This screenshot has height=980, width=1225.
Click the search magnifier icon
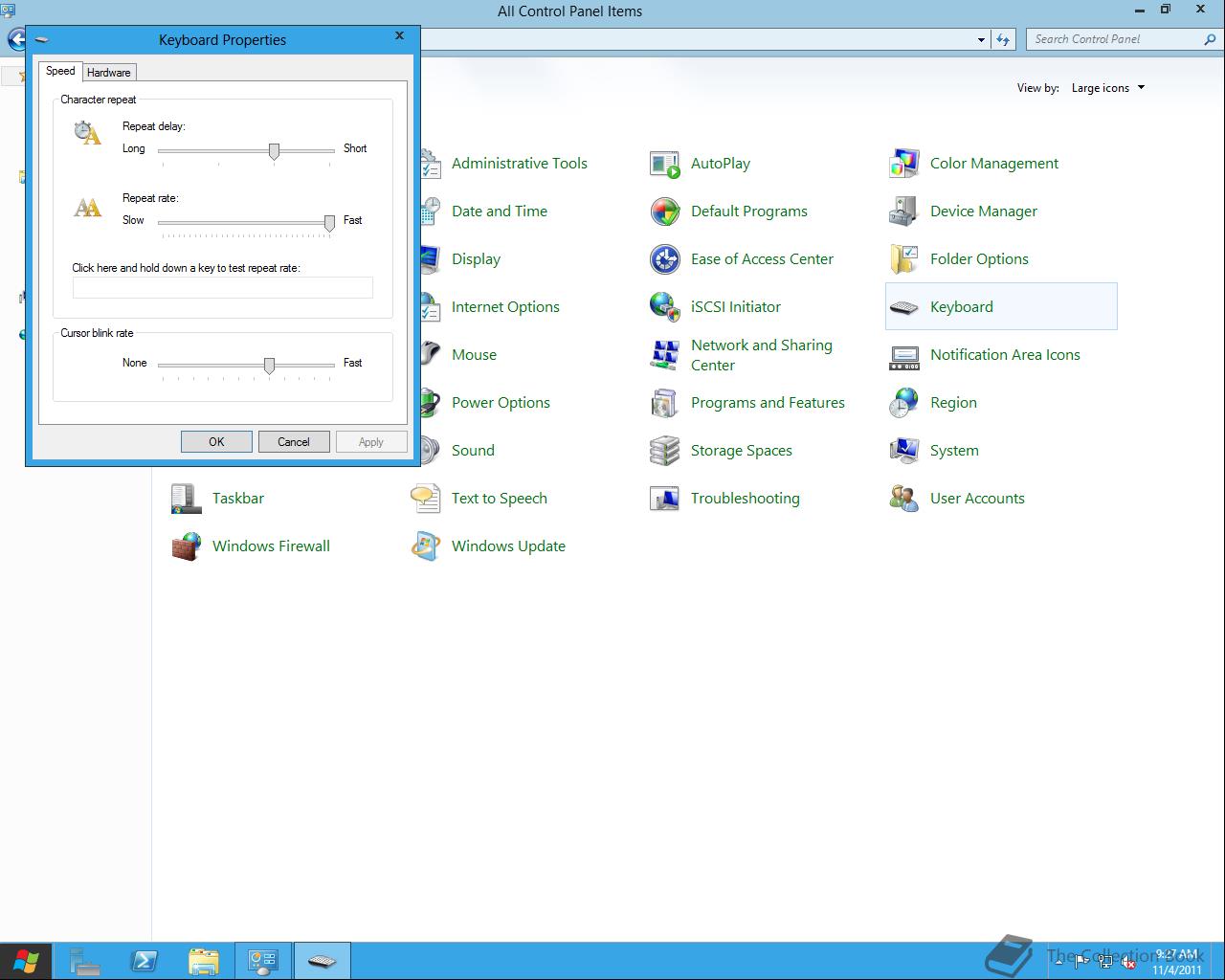pyautogui.click(x=1210, y=39)
